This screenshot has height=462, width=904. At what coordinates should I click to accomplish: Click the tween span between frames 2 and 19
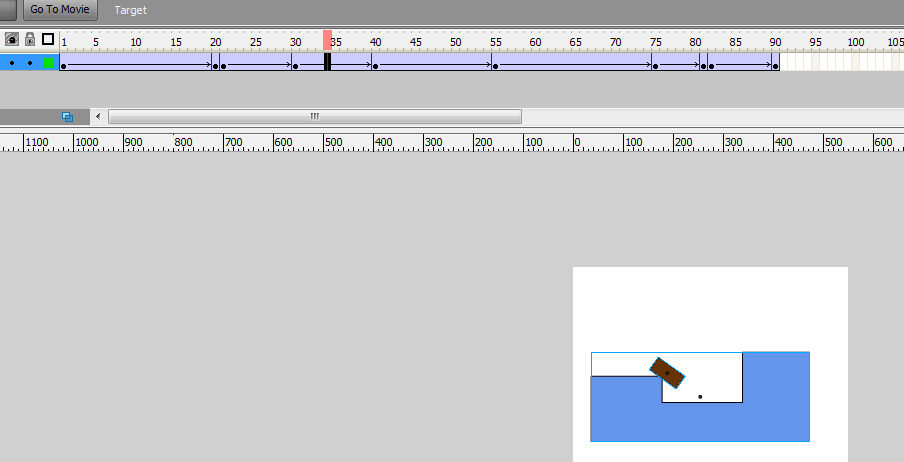[x=140, y=62]
